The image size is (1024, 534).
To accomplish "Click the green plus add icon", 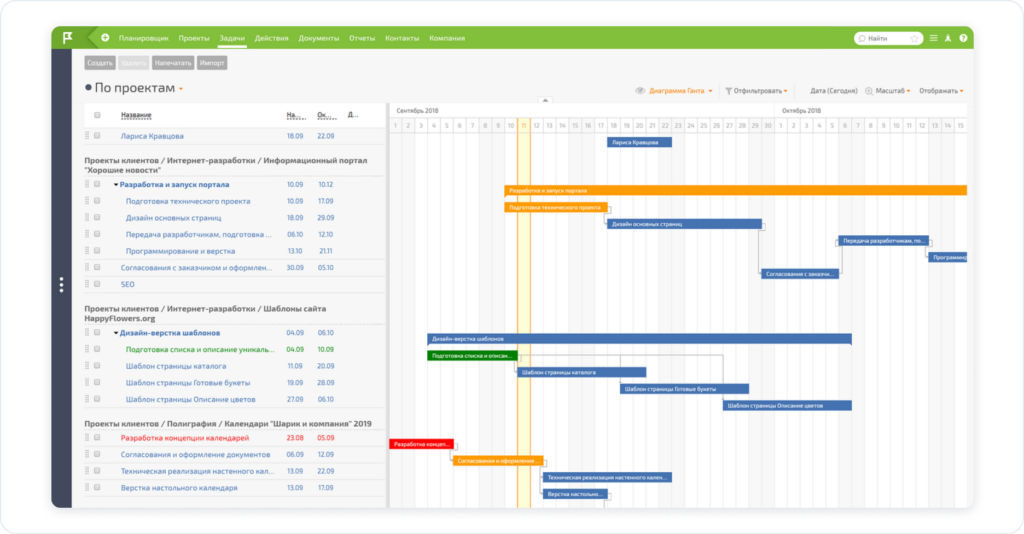I will (x=105, y=38).
